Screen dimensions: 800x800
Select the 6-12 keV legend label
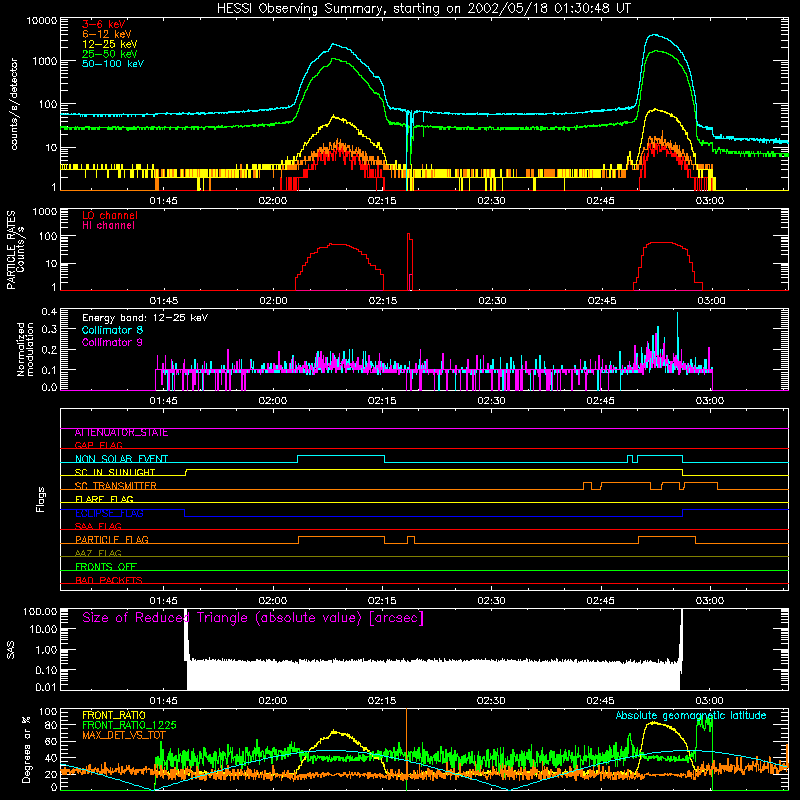tap(107, 34)
